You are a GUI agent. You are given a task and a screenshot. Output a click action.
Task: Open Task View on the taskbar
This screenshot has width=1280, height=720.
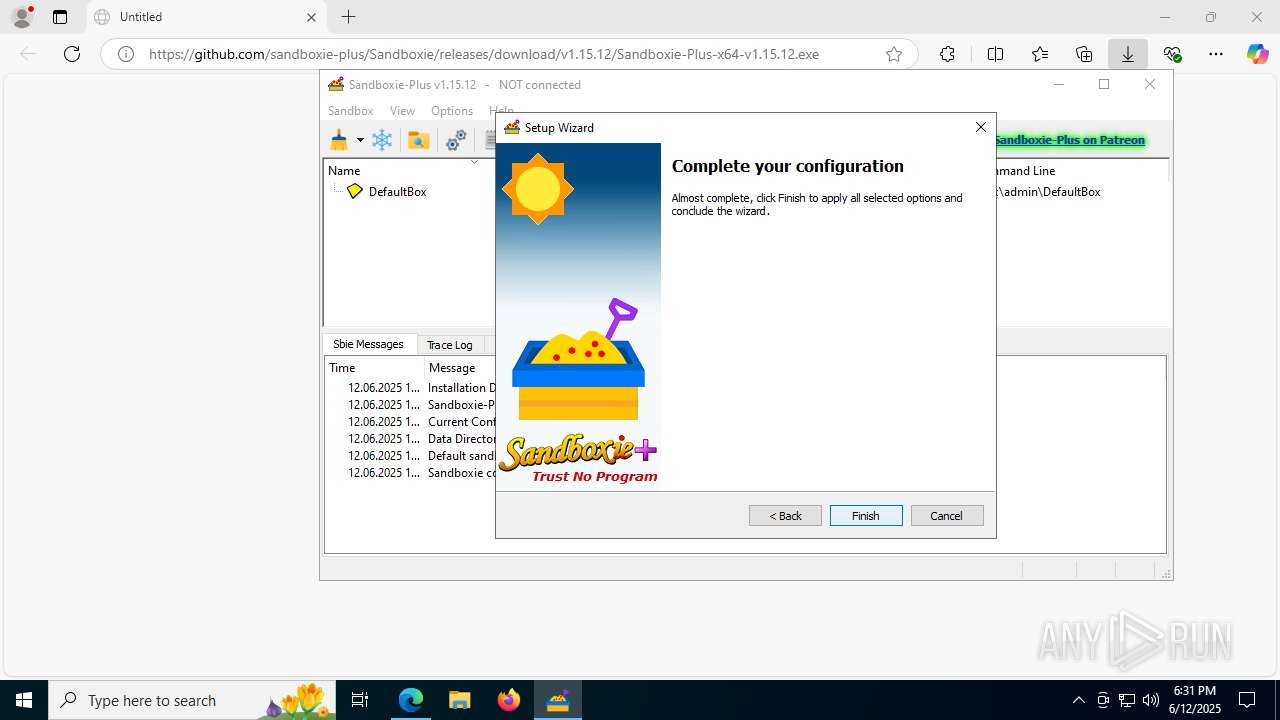pyautogui.click(x=361, y=700)
